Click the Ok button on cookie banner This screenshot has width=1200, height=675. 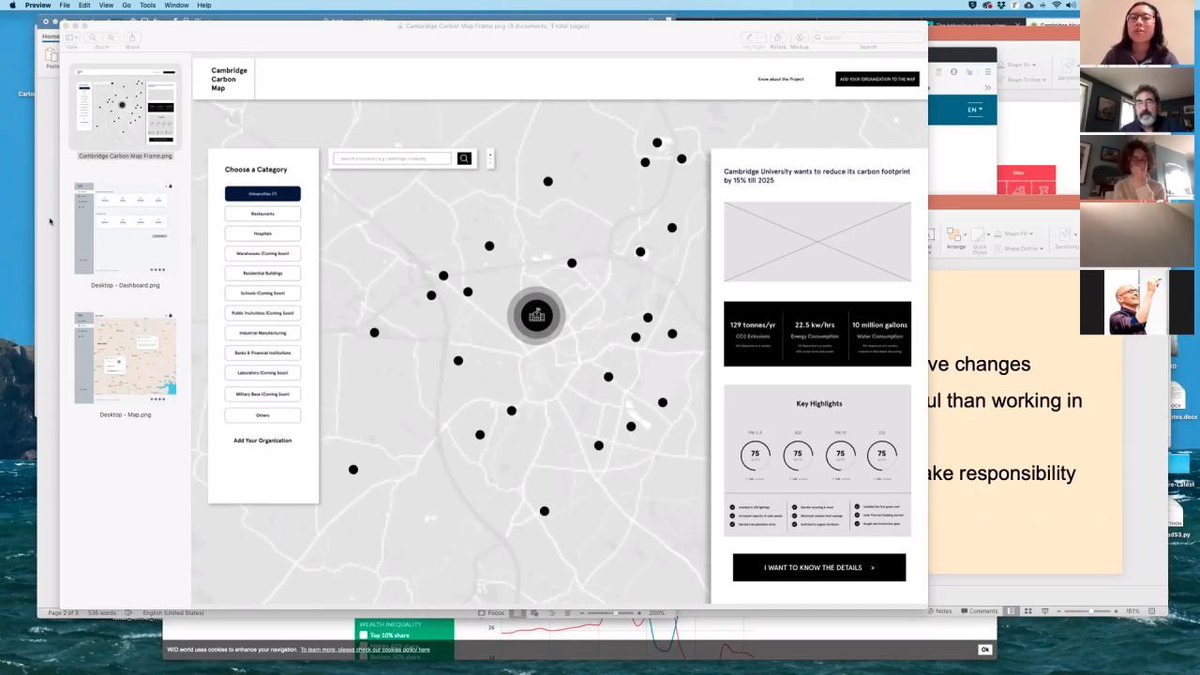pyautogui.click(x=984, y=650)
